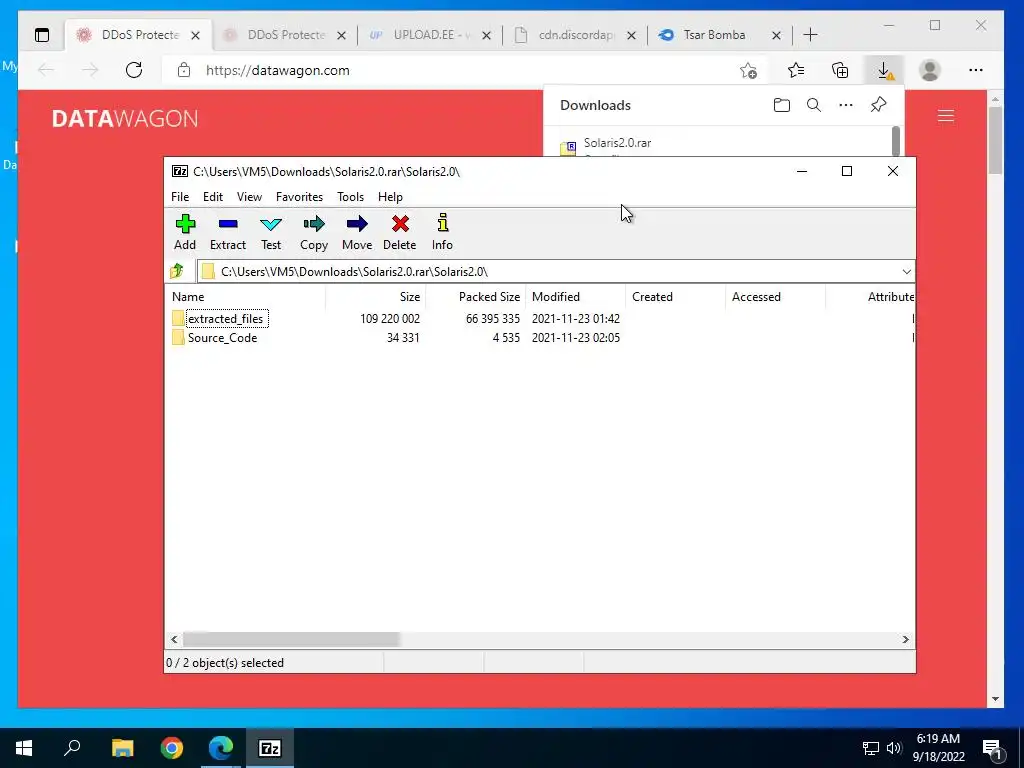
Task: View site information lock icon
Action: [x=184, y=70]
